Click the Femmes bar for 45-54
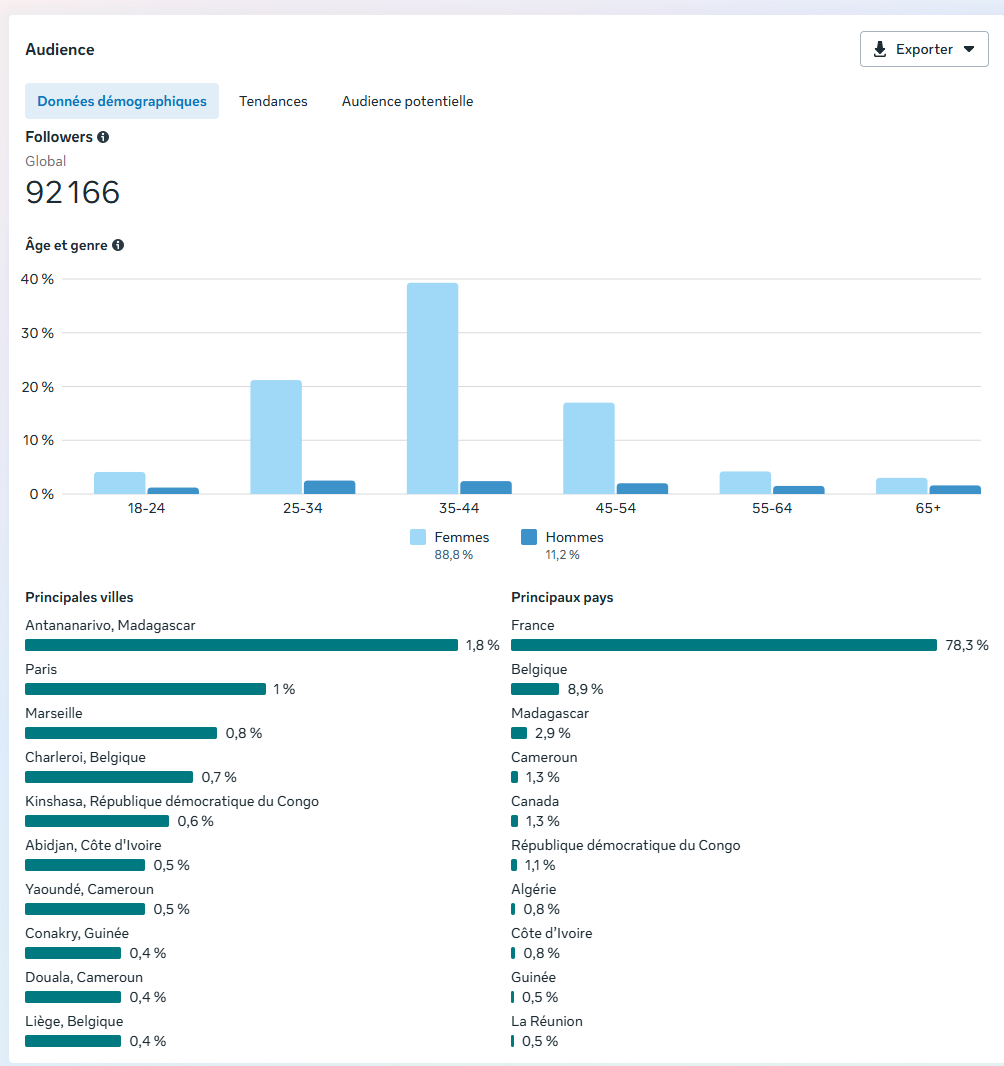 click(x=589, y=448)
